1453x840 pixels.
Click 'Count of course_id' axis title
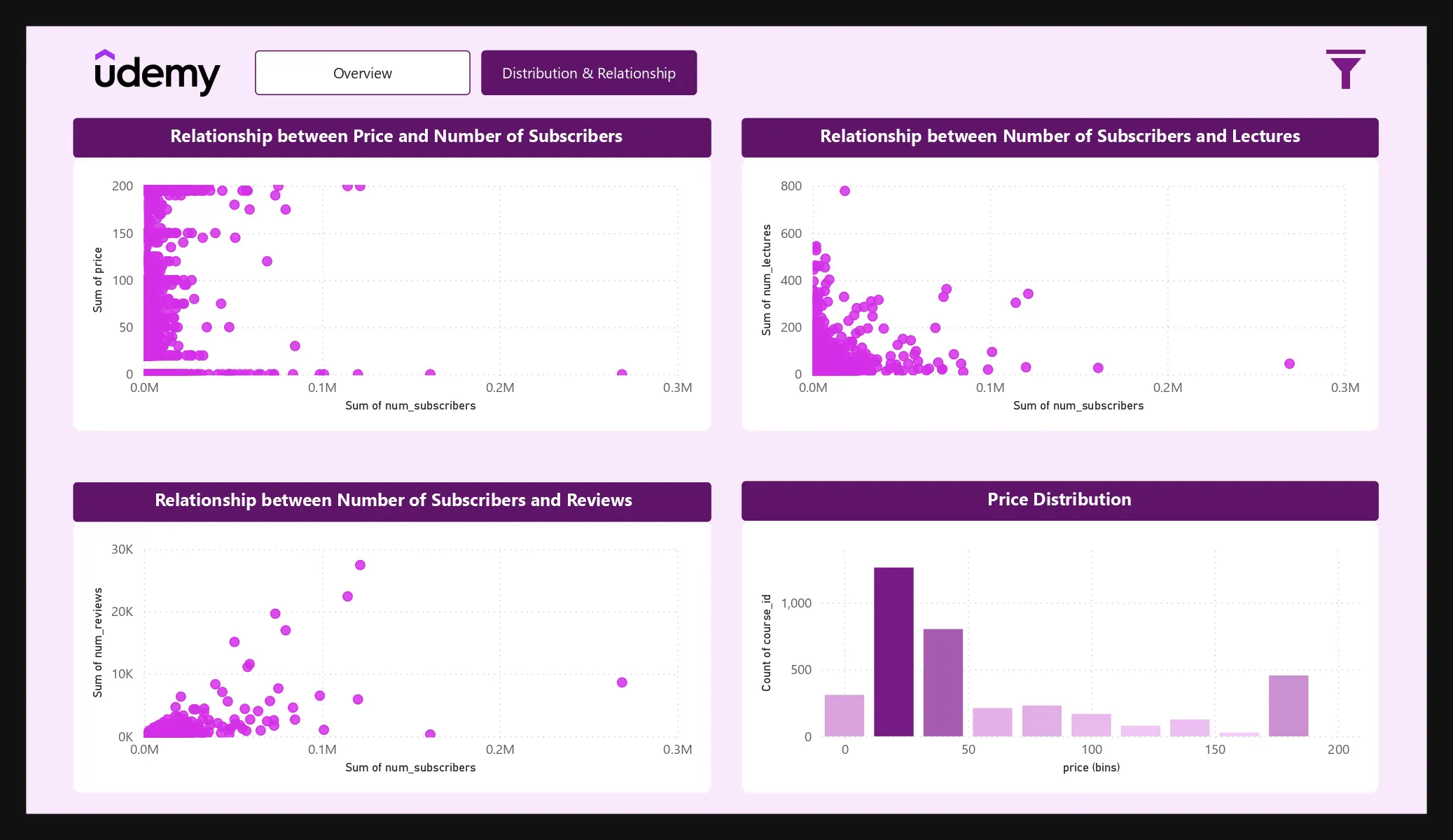(767, 643)
